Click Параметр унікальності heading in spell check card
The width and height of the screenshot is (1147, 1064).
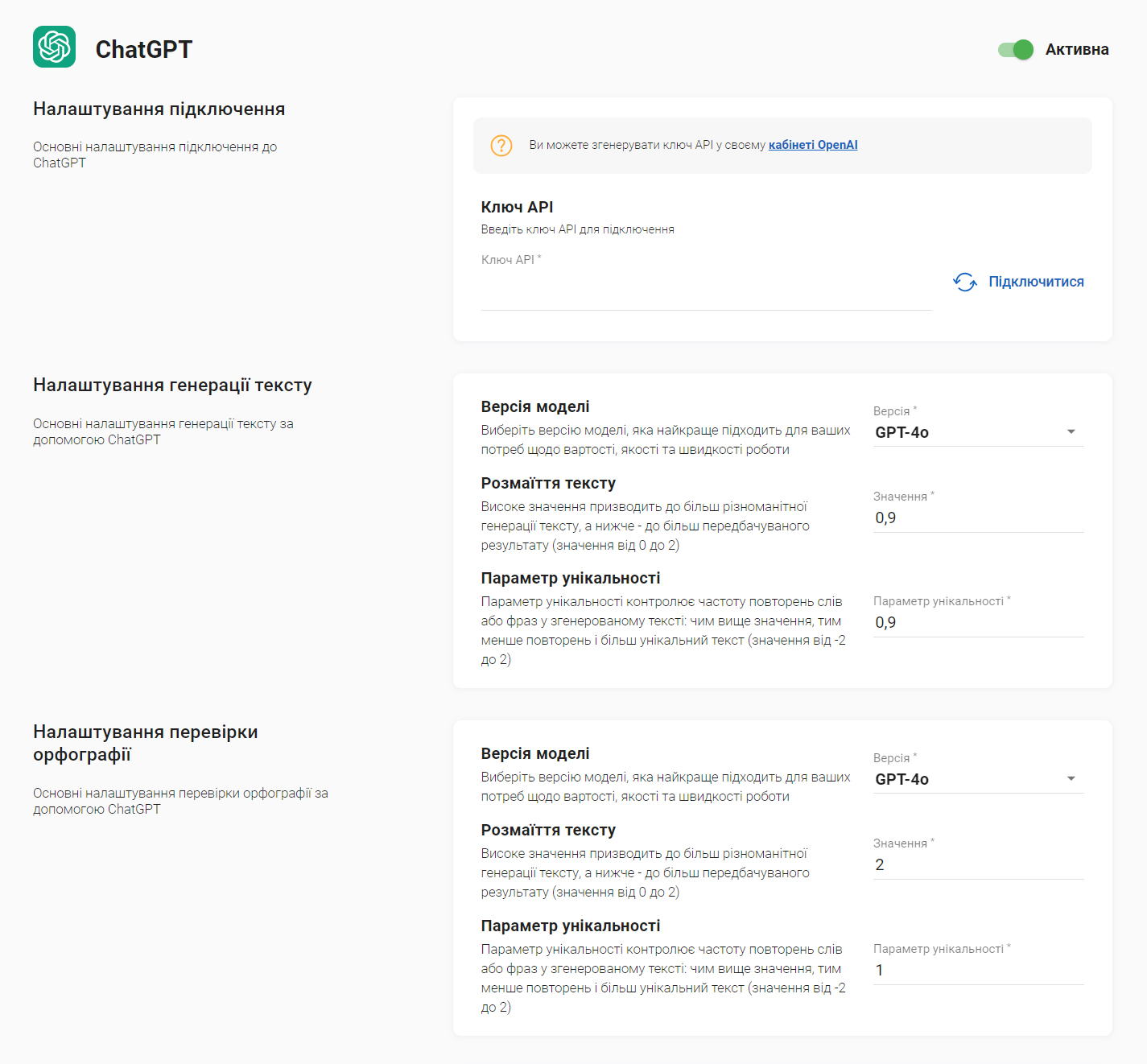click(571, 926)
